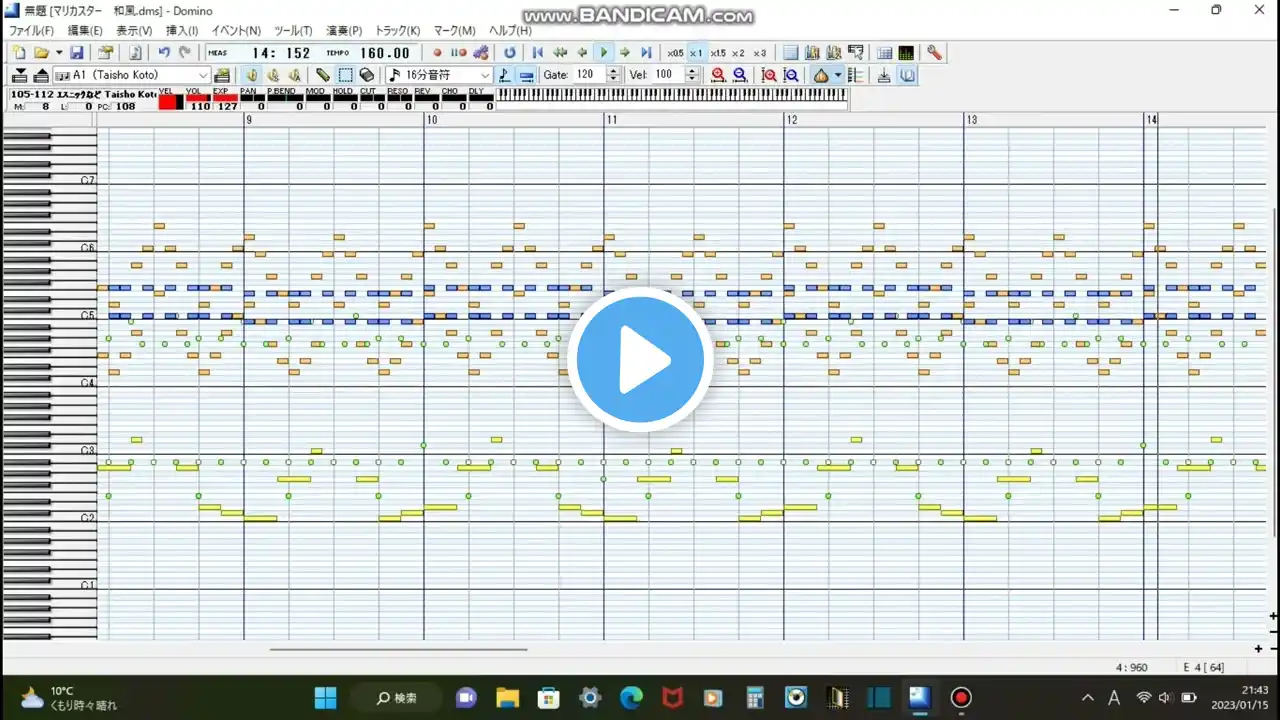This screenshot has height=720, width=1280.
Task: Create a new file with the toolbar icon
Action: tap(21, 53)
